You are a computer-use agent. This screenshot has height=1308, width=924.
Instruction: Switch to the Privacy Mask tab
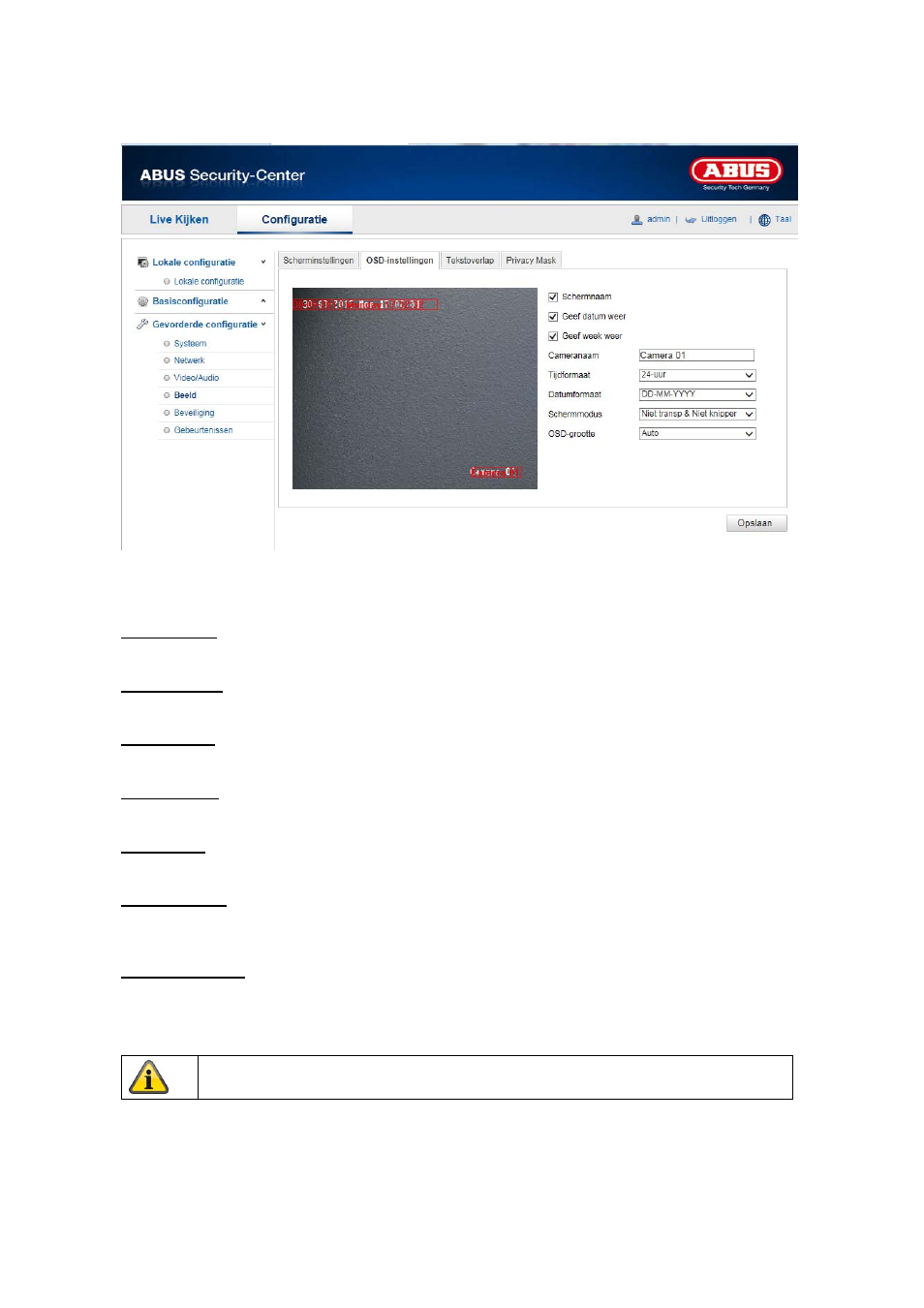[531, 261]
